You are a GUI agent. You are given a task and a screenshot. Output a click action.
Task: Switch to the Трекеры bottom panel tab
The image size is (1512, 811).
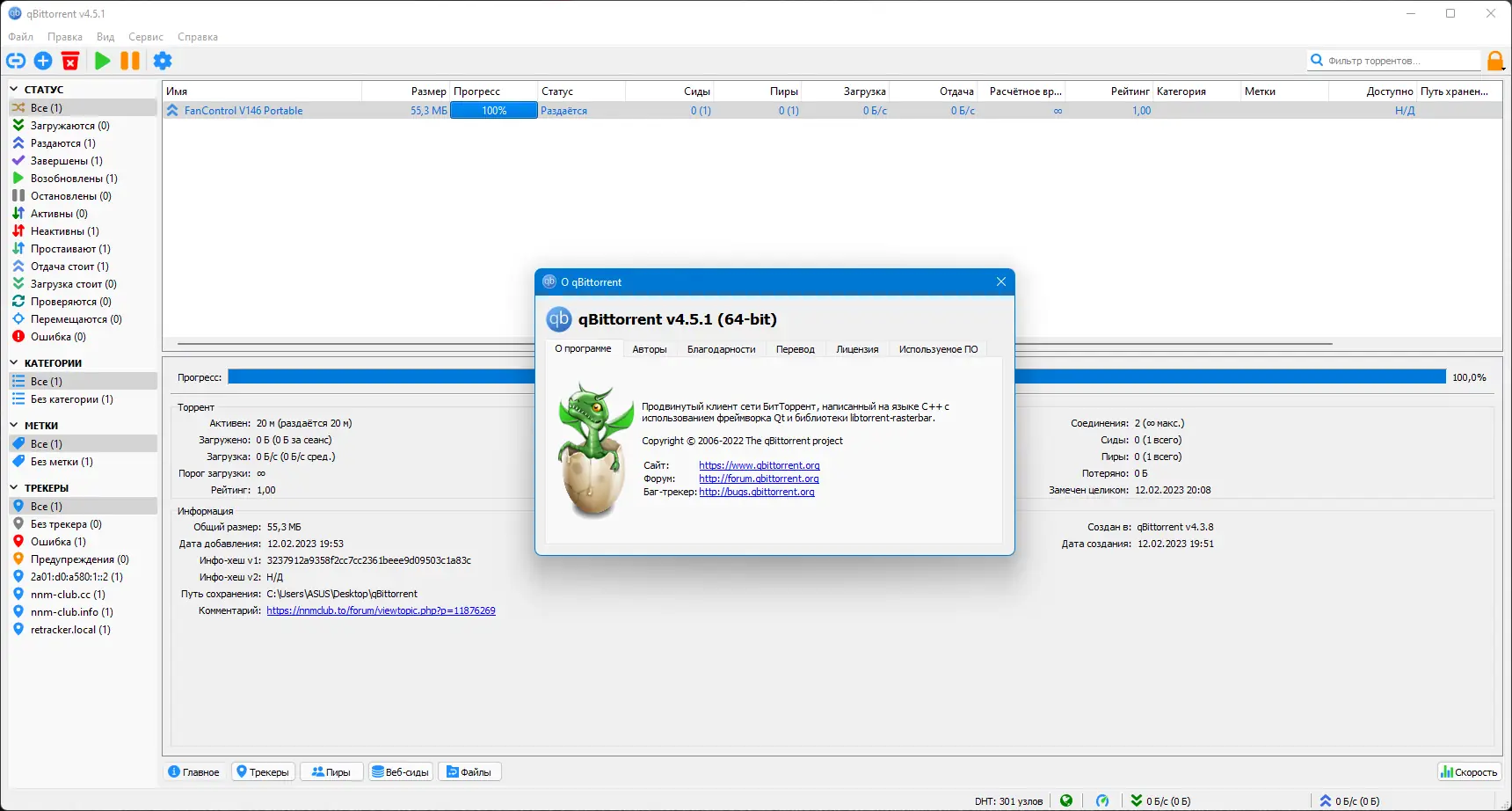tap(263, 772)
